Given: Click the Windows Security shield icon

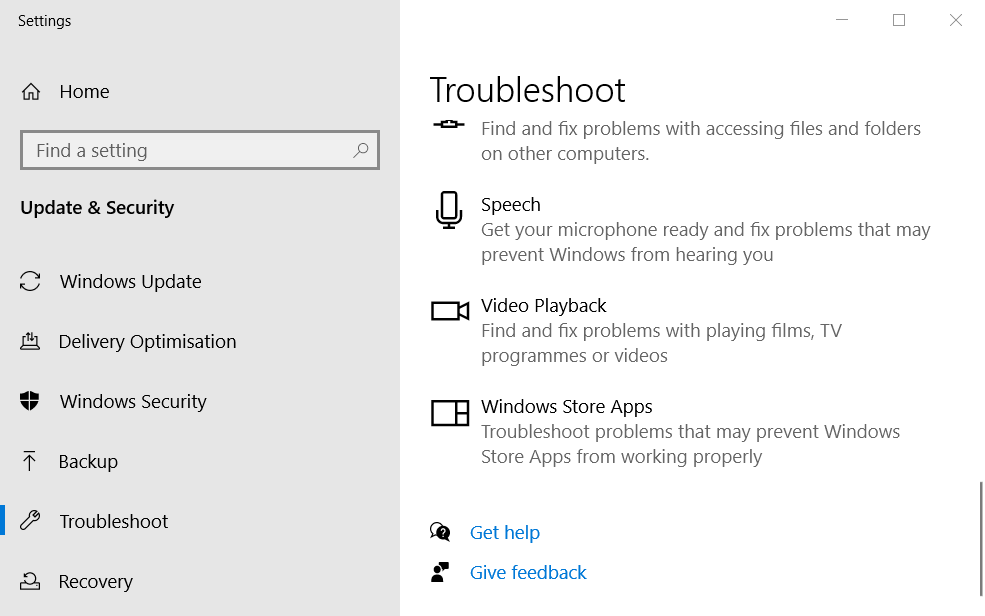Looking at the screenshot, I should tap(30, 401).
